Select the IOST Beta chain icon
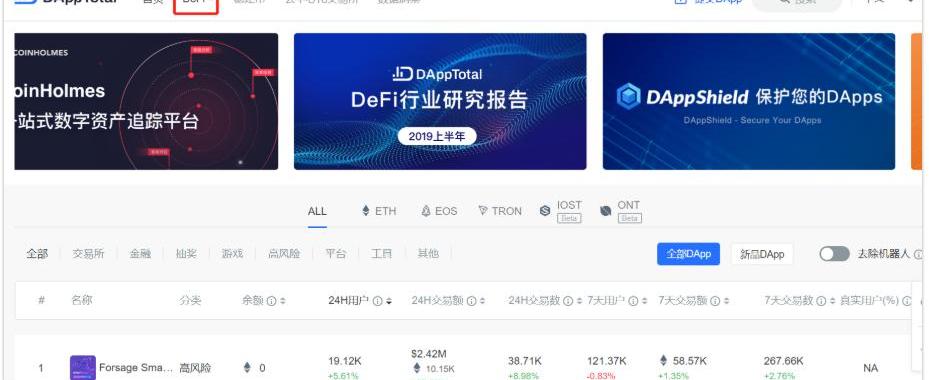 point(545,211)
